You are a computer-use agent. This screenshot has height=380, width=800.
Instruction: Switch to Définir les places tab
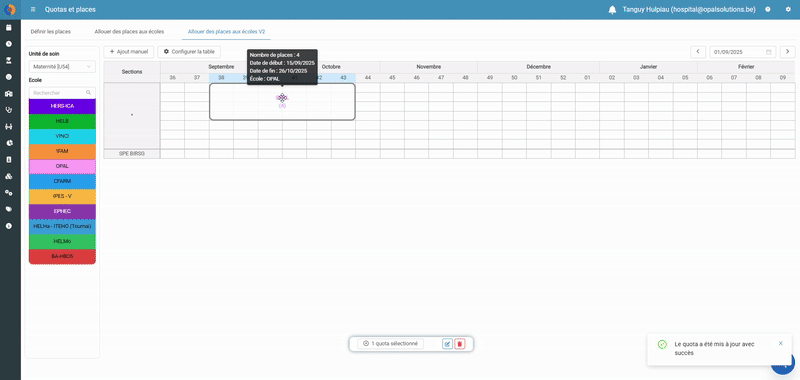(x=51, y=32)
